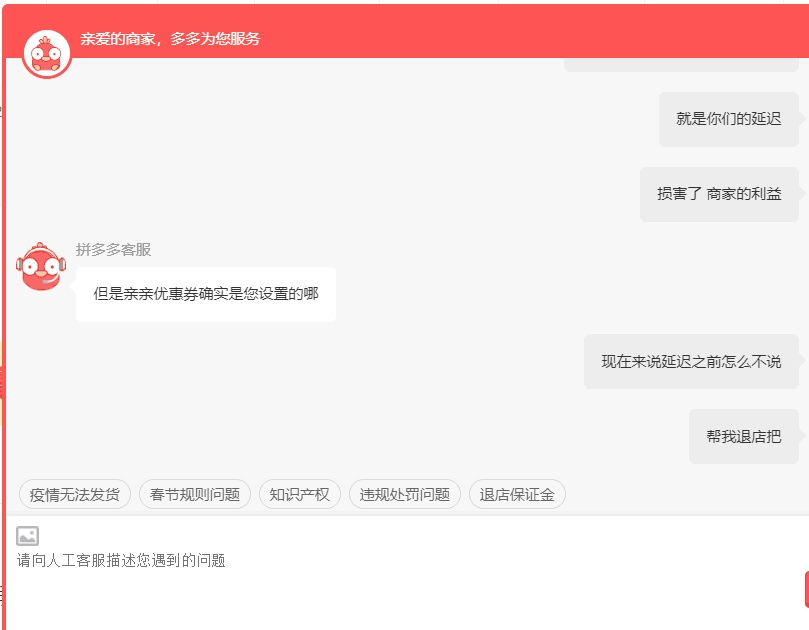Click the message 但是亲亲优惠券确实是您设置的哪
Screen dimensions: 809x630
(x=206, y=294)
